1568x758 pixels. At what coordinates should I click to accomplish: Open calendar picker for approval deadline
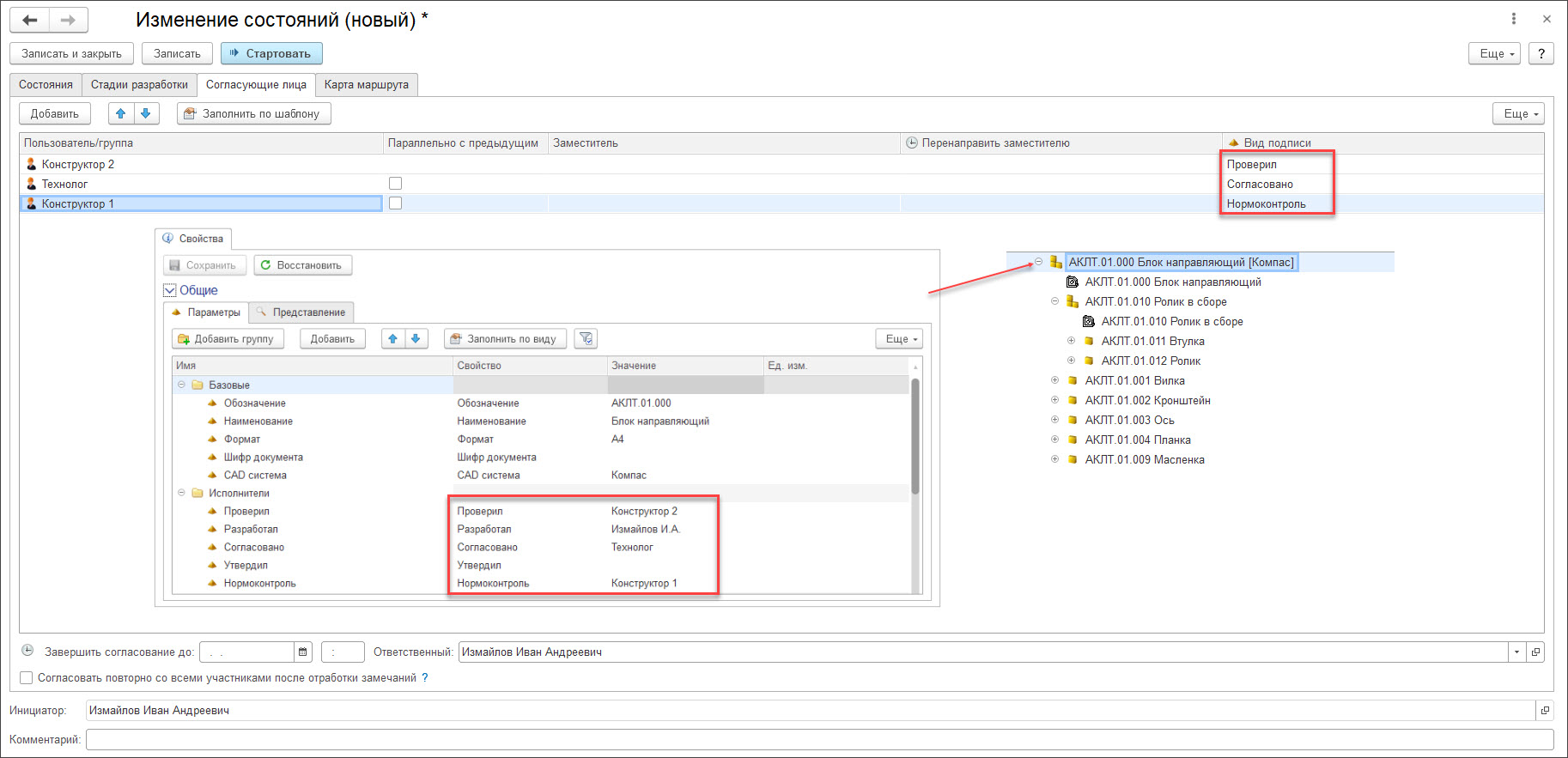303,652
